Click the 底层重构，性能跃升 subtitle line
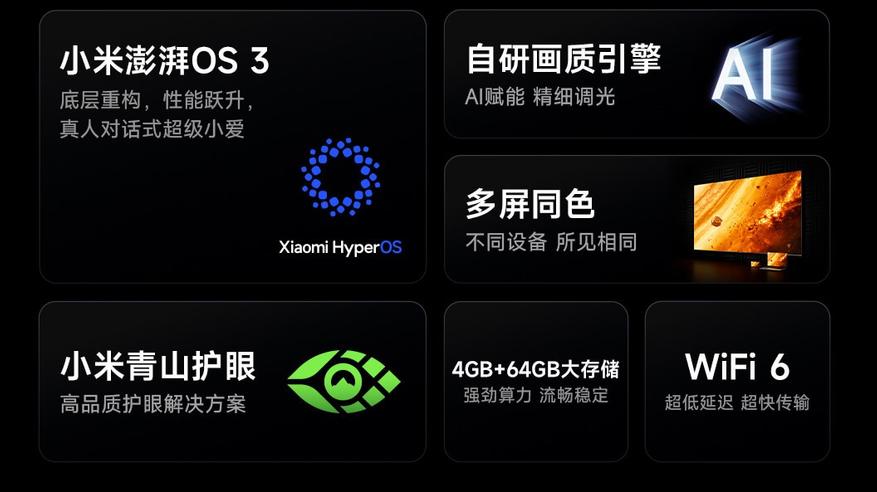Viewport: 877px width, 492px height. coord(157,101)
